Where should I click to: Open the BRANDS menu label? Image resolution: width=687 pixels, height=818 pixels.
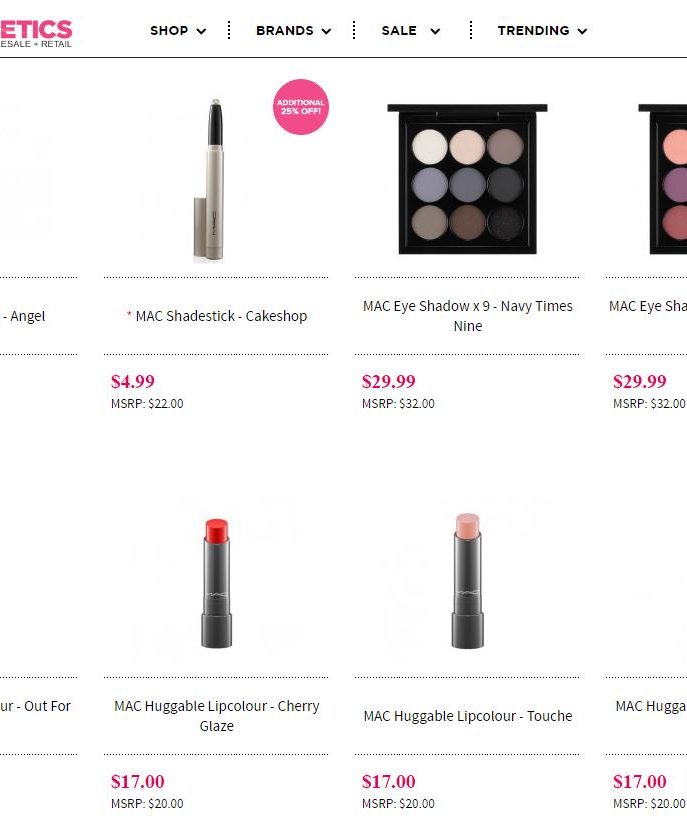coord(285,30)
